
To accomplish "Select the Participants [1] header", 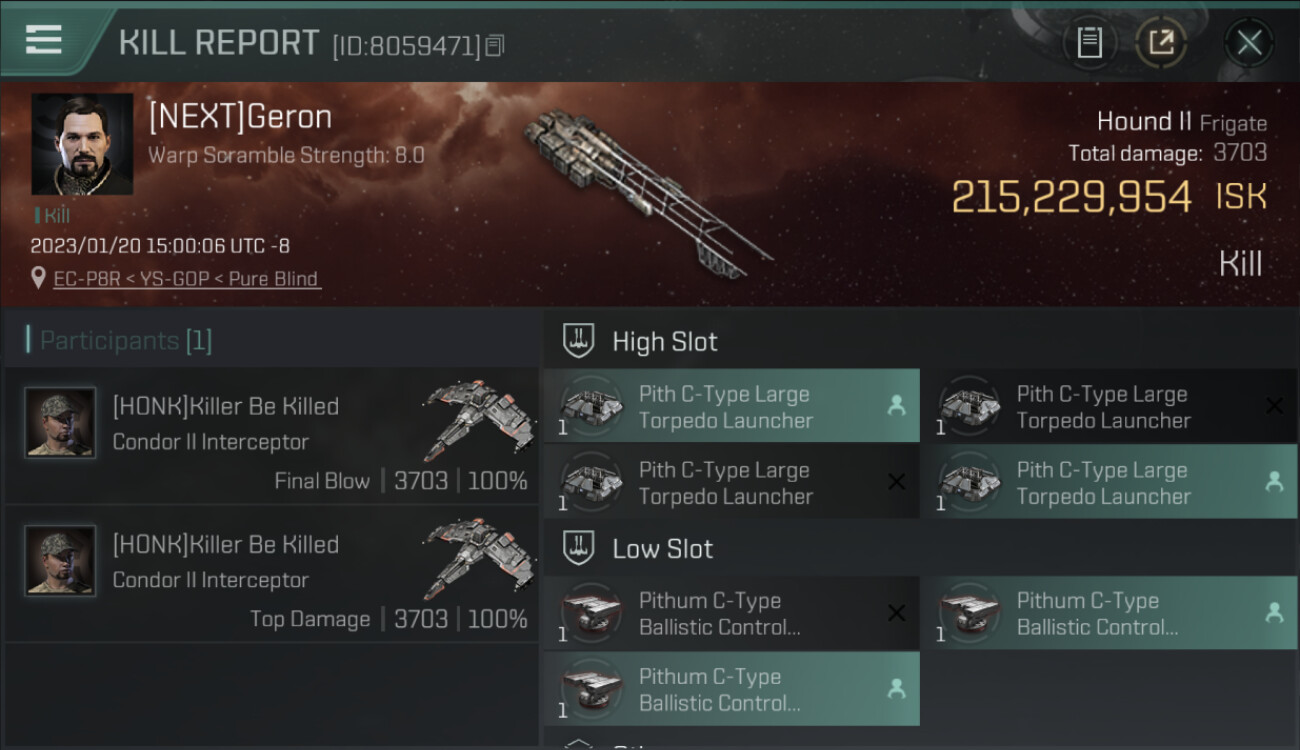I will pyautogui.click(x=126, y=341).
